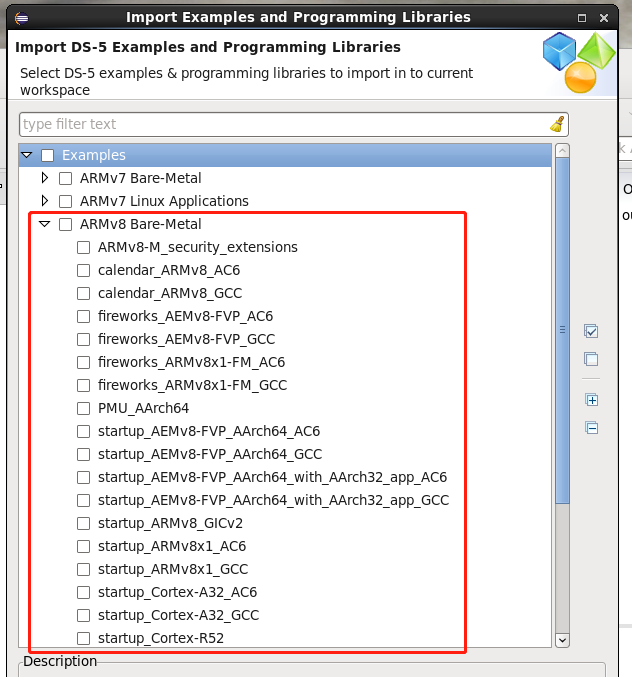Close the Import Examples dialog

604,18
